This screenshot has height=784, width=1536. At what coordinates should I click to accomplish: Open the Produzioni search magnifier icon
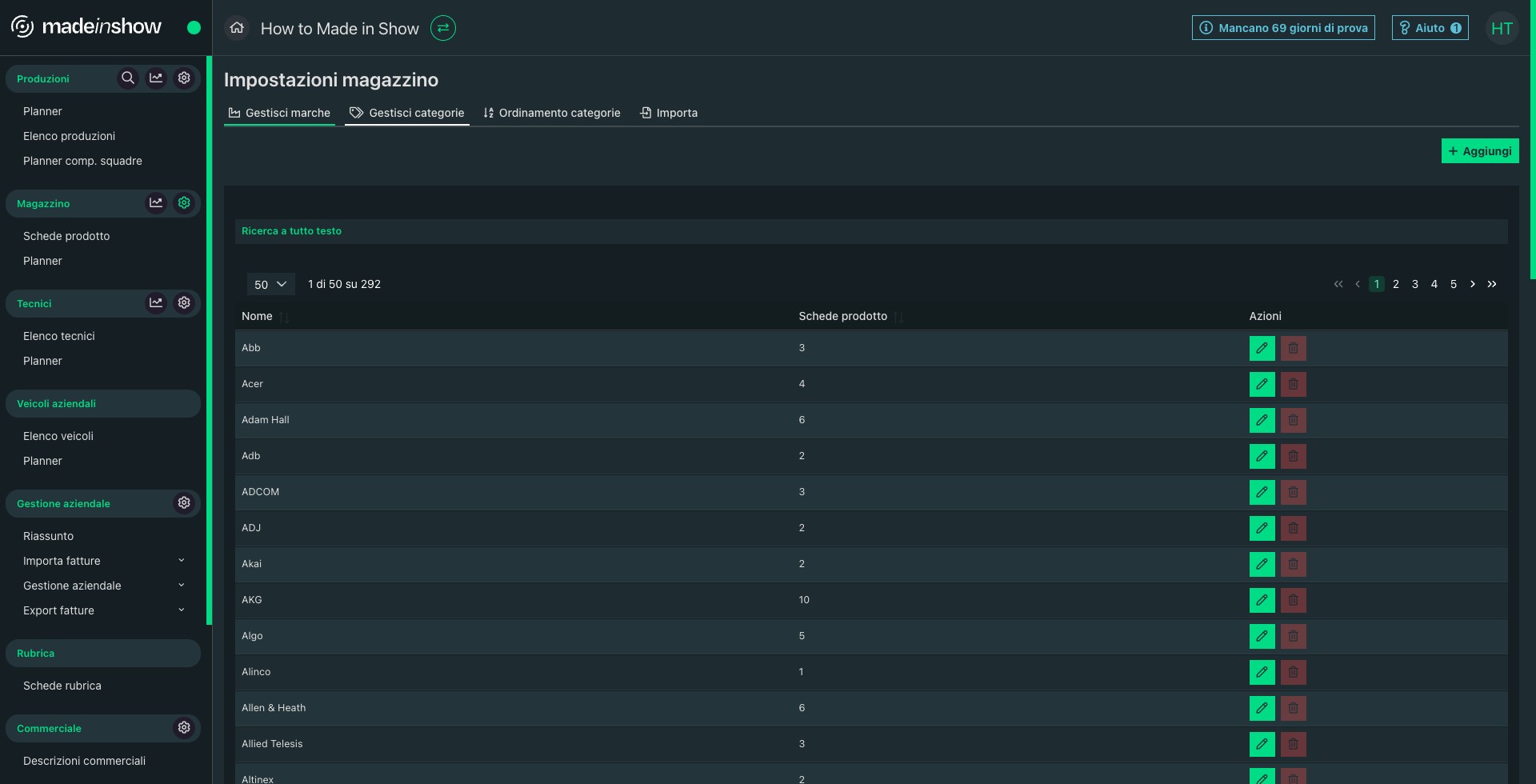click(127, 78)
